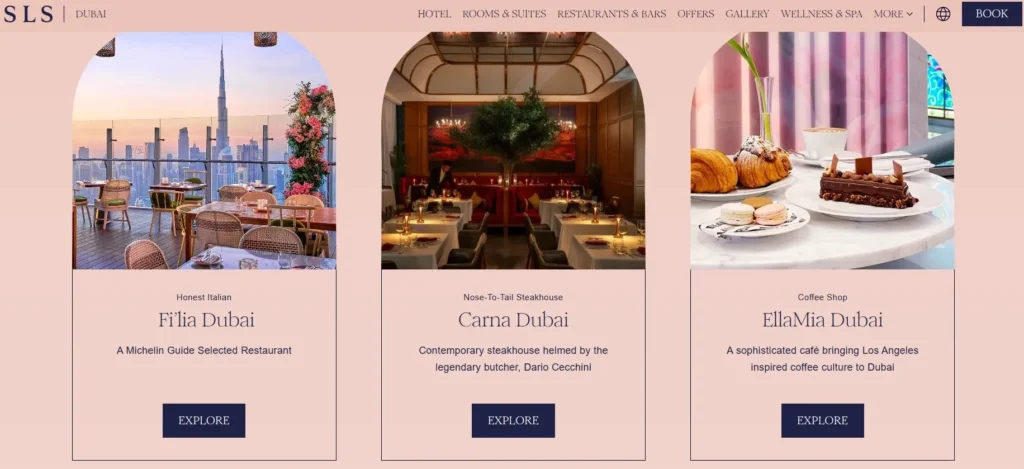The image size is (1024, 469).
Task: Open the GALLERY page
Action: point(747,14)
